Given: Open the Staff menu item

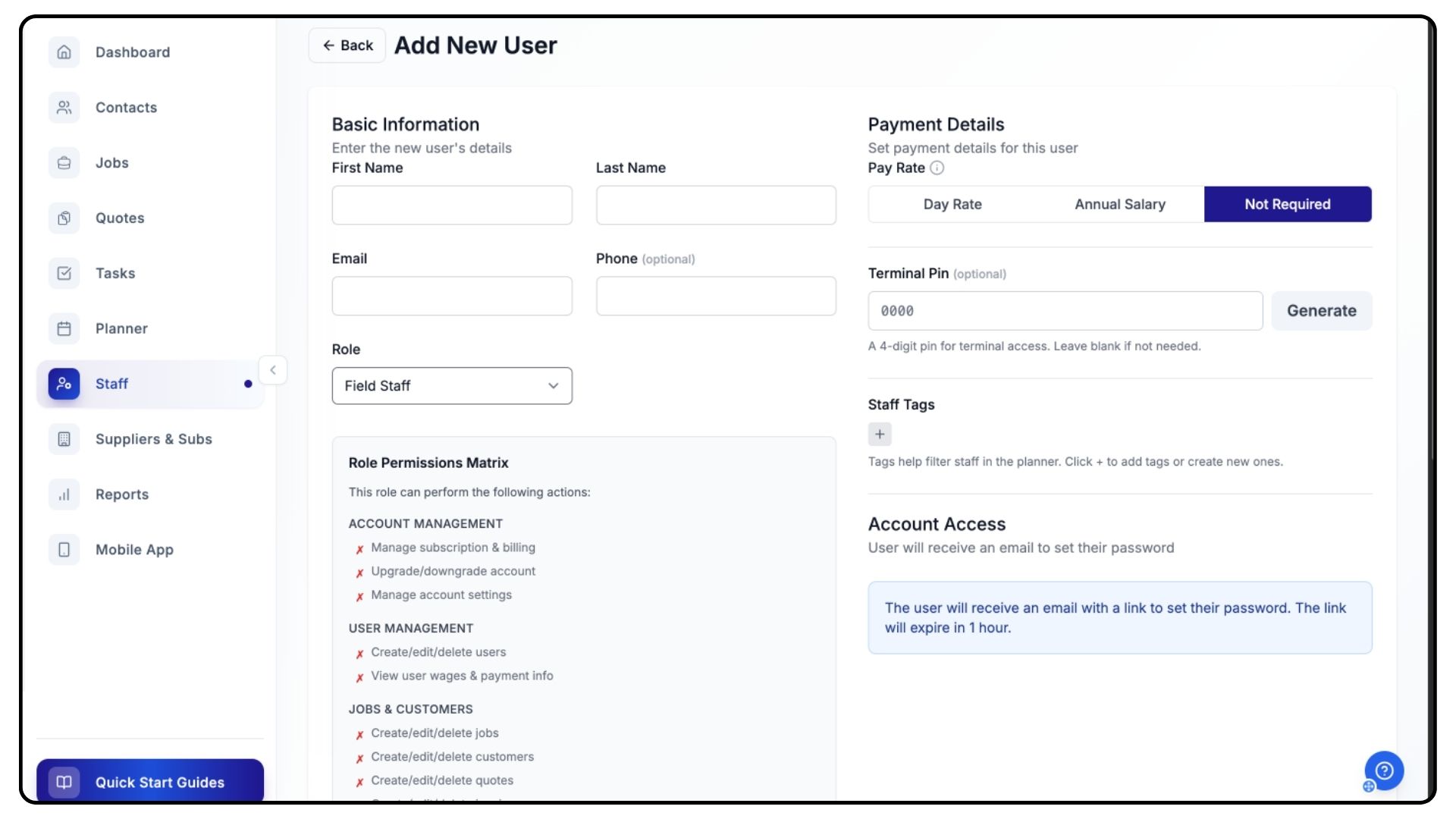Looking at the screenshot, I should point(111,384).
